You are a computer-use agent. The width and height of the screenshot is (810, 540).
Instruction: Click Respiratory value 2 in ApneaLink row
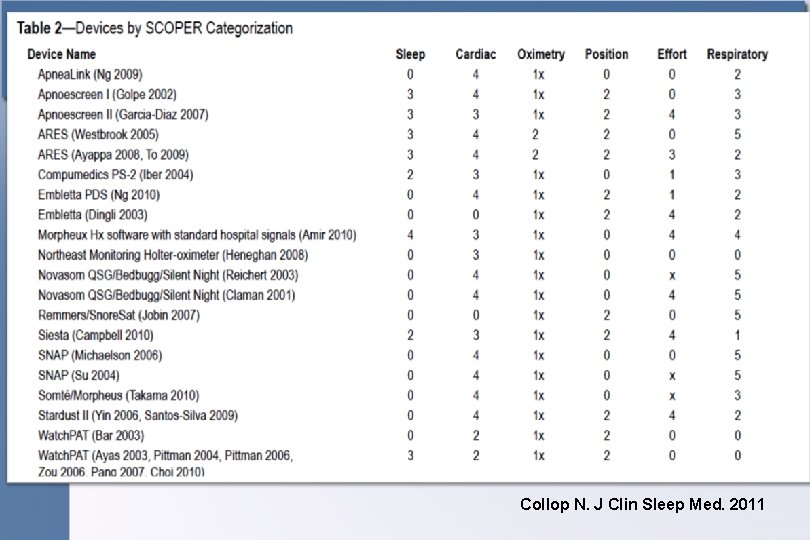pyautogui.click(x=737, y=75)
